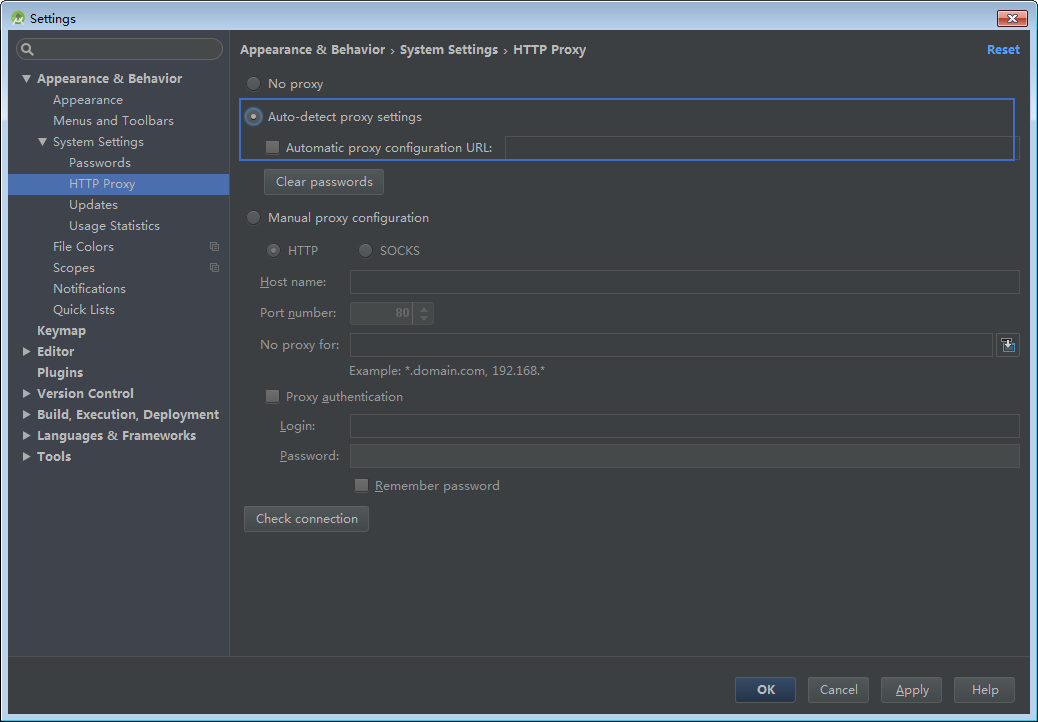Screen dimensions: 1038x722
Task: Check the Remember password box
Action: (362, 486)
